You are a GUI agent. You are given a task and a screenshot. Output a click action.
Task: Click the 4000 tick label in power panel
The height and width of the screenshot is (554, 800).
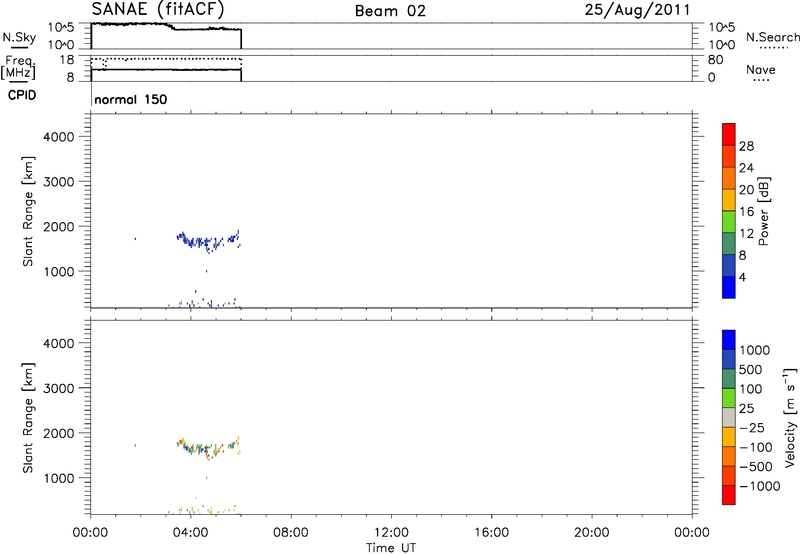58,137
